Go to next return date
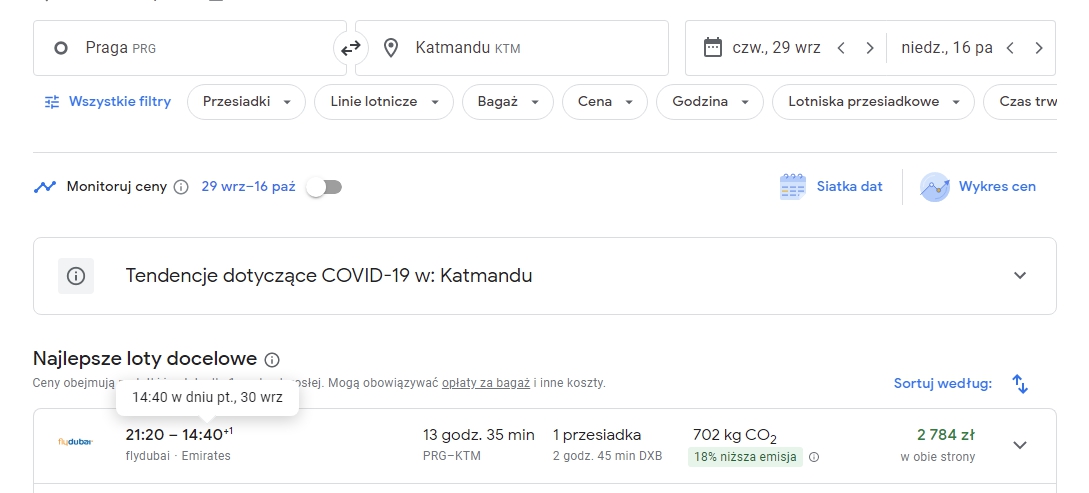The image size is (1089, 493). [x=1038, y=48]
